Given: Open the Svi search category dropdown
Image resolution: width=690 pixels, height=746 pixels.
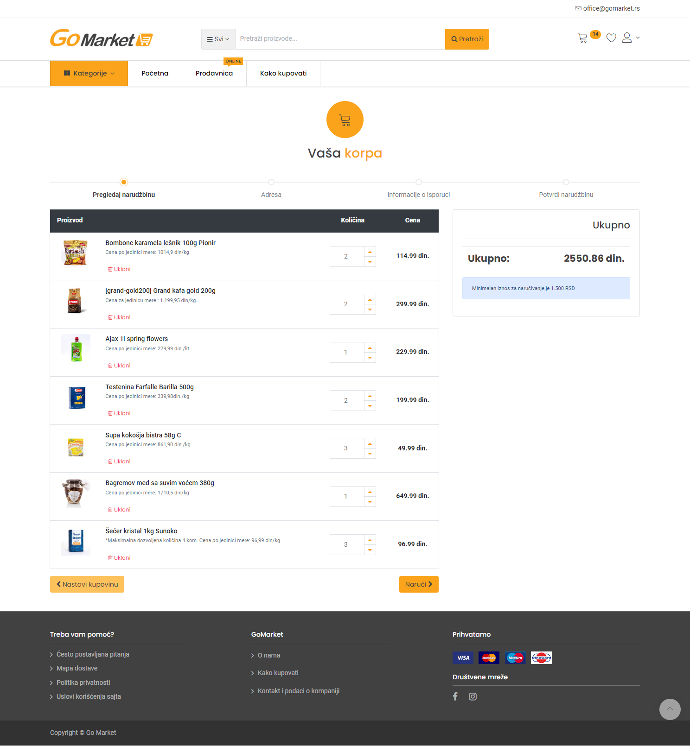Looking at the screenshot, I should [218, 39].
